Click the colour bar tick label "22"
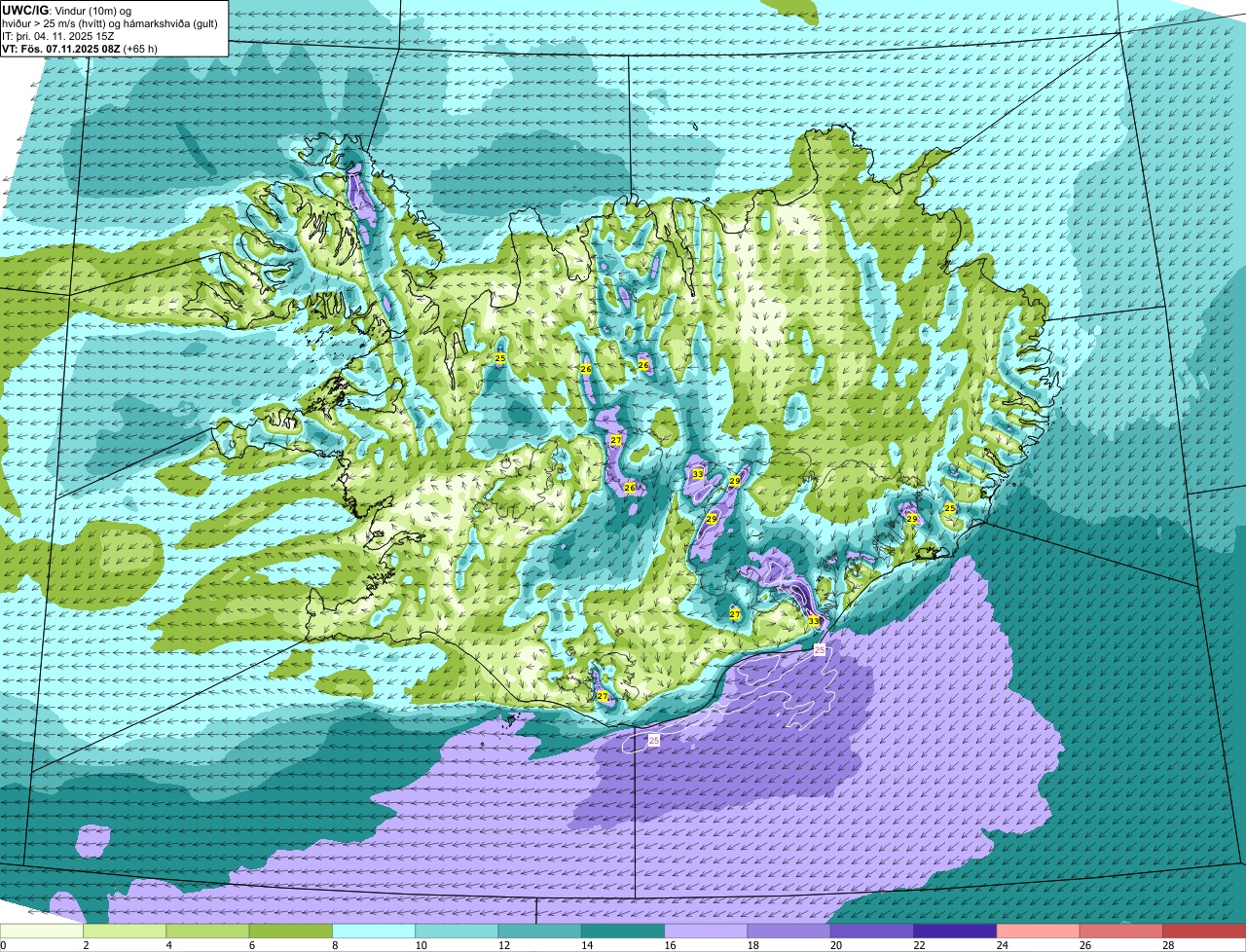1246x952 pixels. point(919,945)
